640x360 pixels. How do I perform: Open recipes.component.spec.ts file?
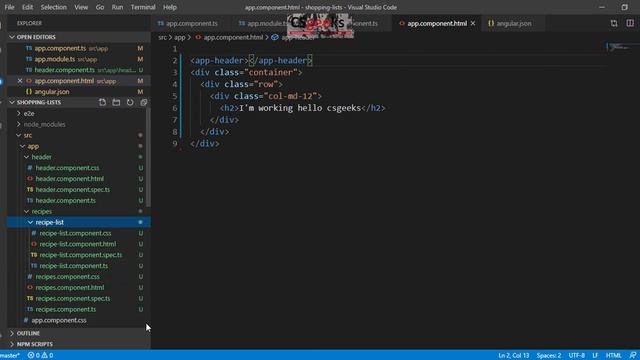pyautogui.click(x=73, y=298)
